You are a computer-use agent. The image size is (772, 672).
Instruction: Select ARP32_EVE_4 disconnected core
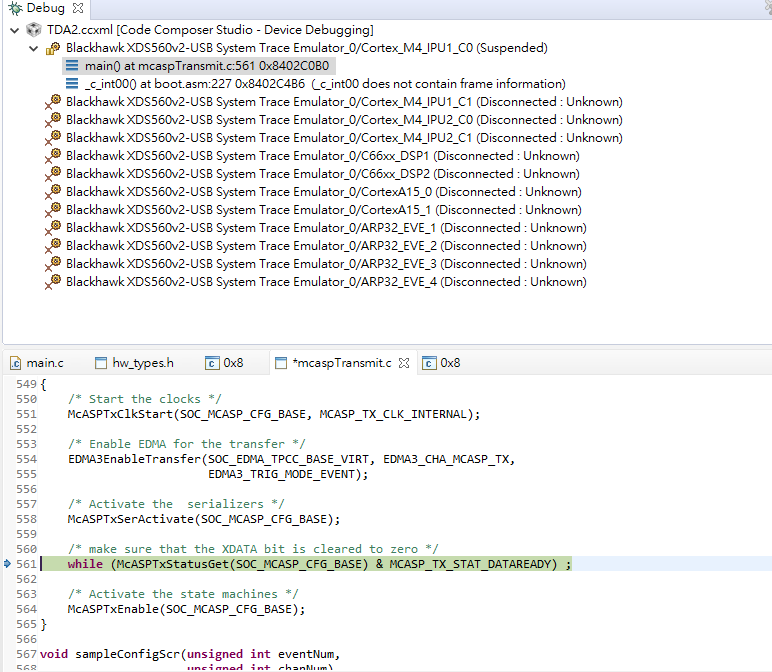click(326, 282)
